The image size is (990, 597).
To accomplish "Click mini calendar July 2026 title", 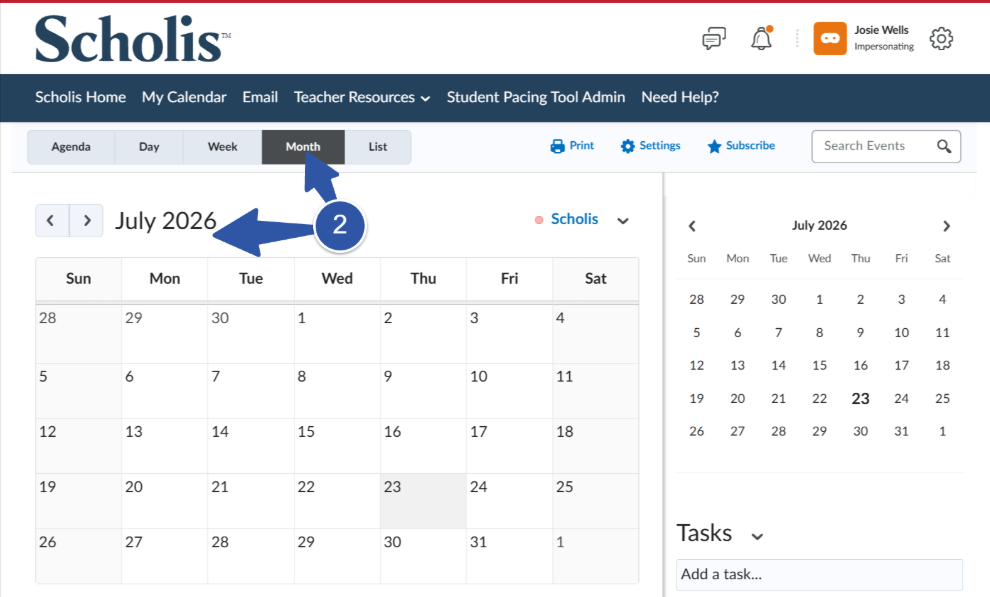I will coord(820,226).
